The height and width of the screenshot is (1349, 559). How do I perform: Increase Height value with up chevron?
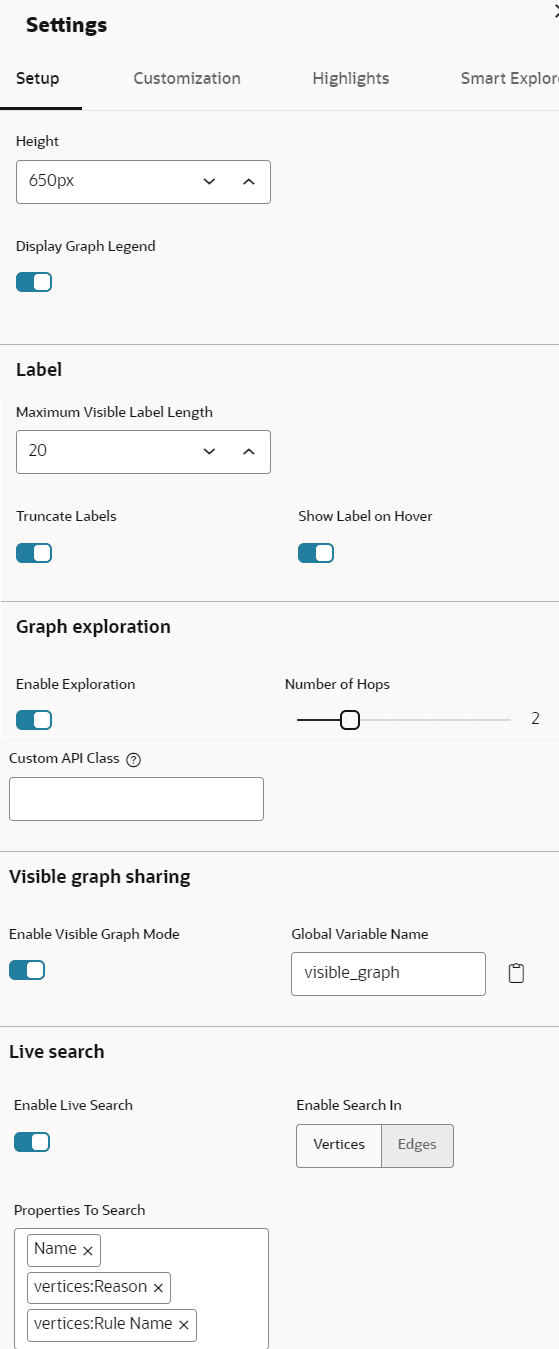tap(249, 182)
